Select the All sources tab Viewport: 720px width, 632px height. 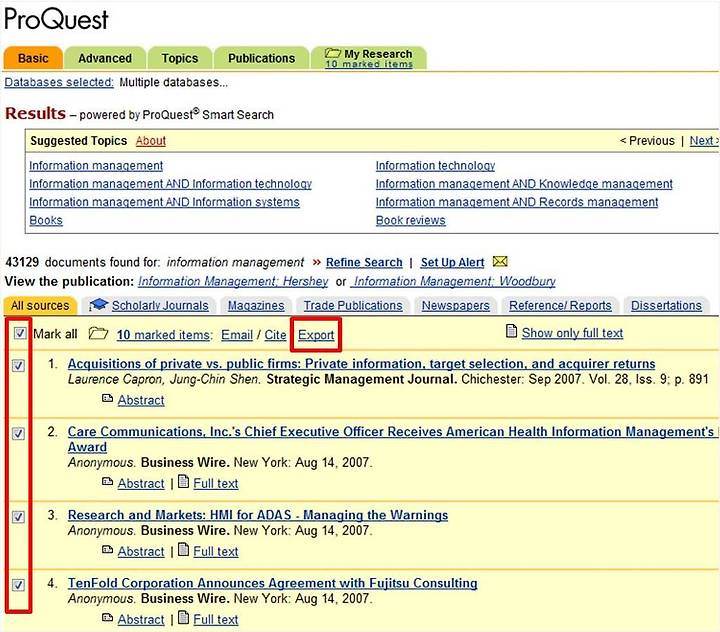(40, 305)
